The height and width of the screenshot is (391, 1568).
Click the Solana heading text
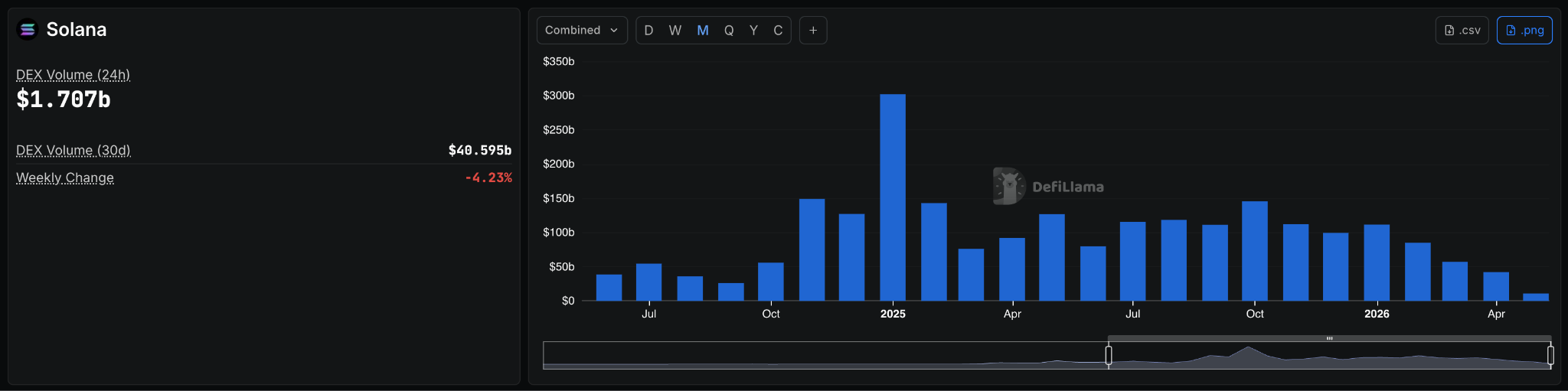click(77, 29)
